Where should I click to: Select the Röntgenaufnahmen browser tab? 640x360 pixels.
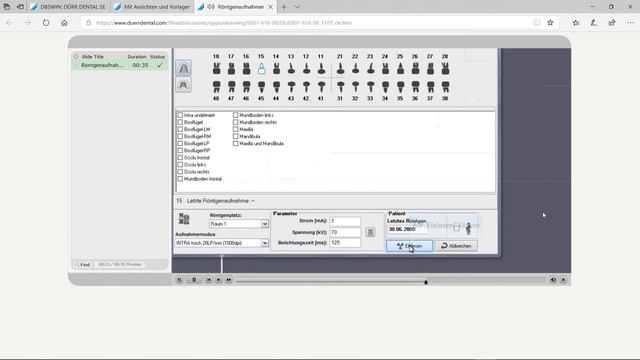[x=236, y=7]
